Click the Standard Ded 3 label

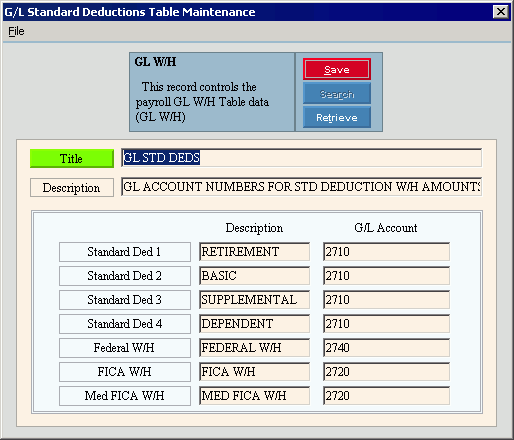[125, 300]
